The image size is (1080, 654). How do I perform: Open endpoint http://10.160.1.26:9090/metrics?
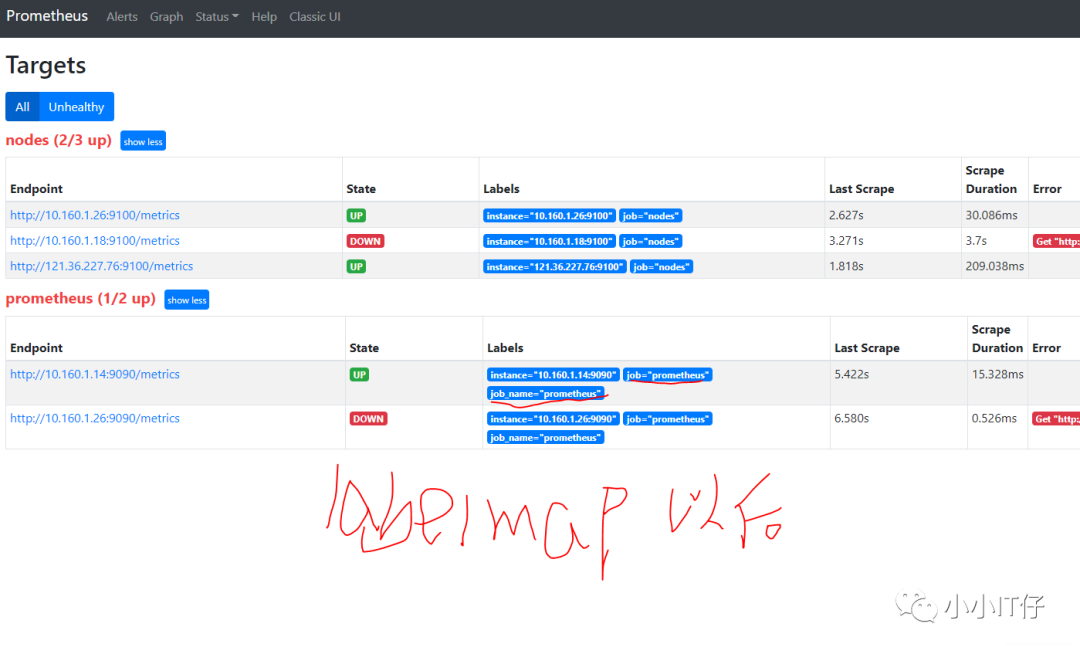click(95, 418)
